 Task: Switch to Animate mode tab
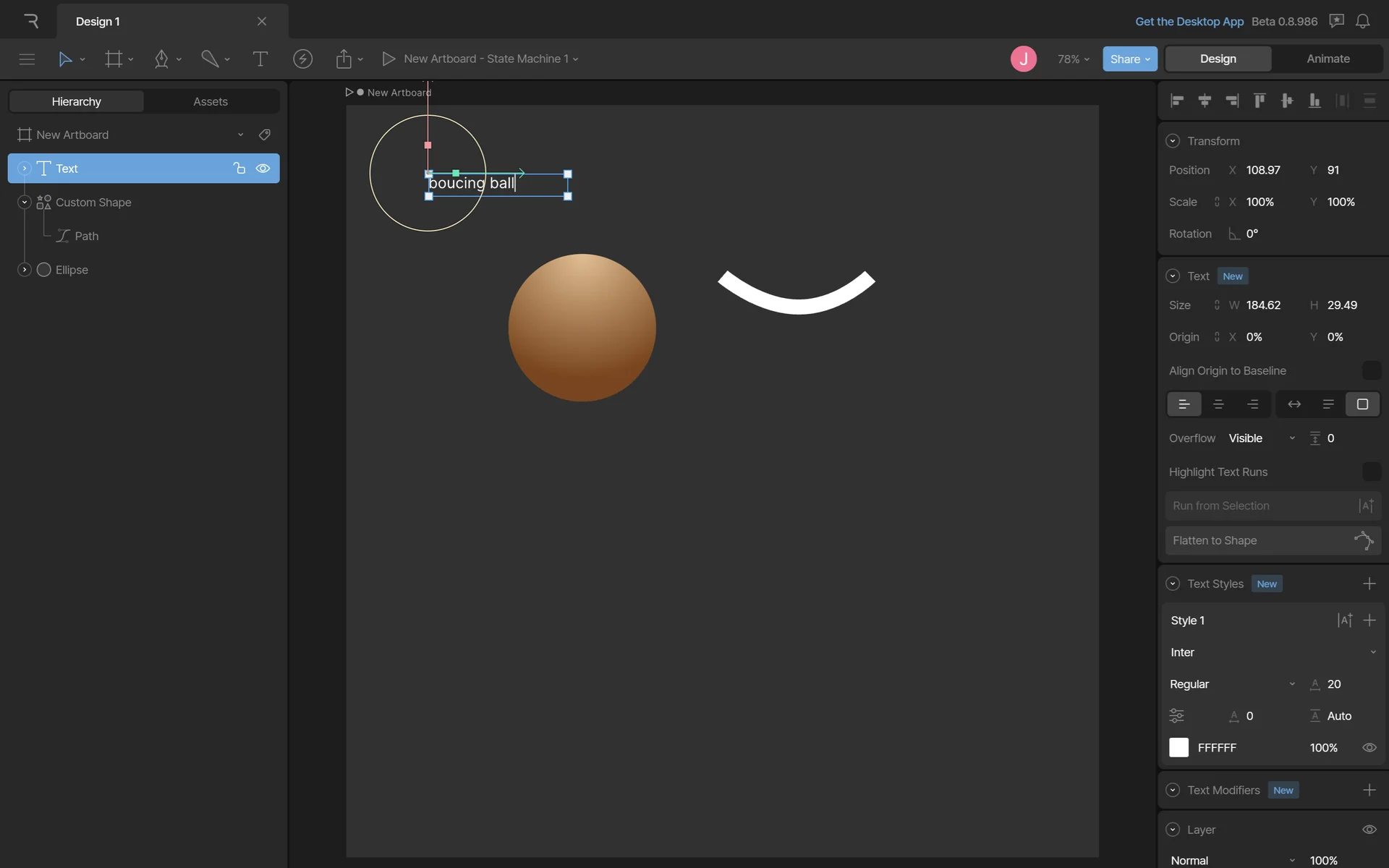click(x=1328, y=59)
